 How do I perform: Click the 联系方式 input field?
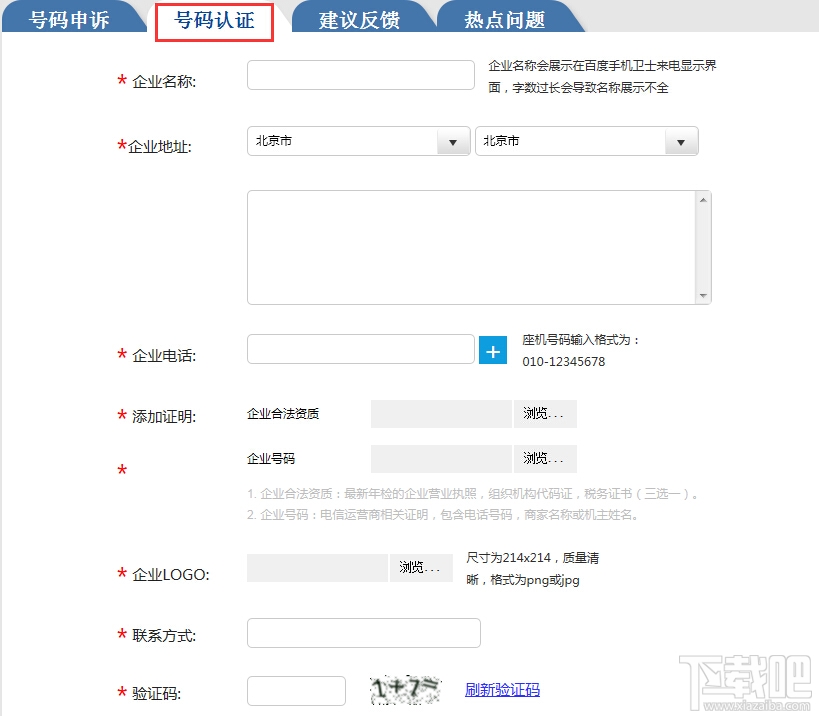(x=362, y=632)
